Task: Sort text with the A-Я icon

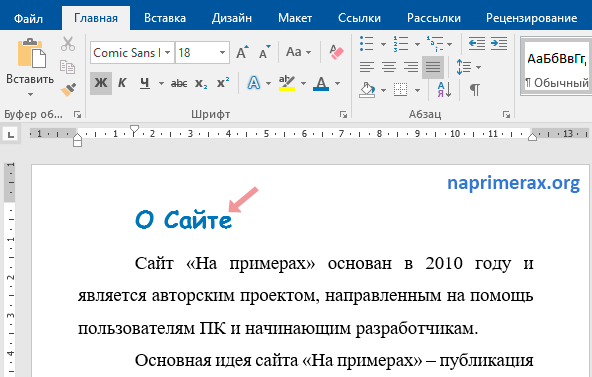Action: [x=444, y=90]
